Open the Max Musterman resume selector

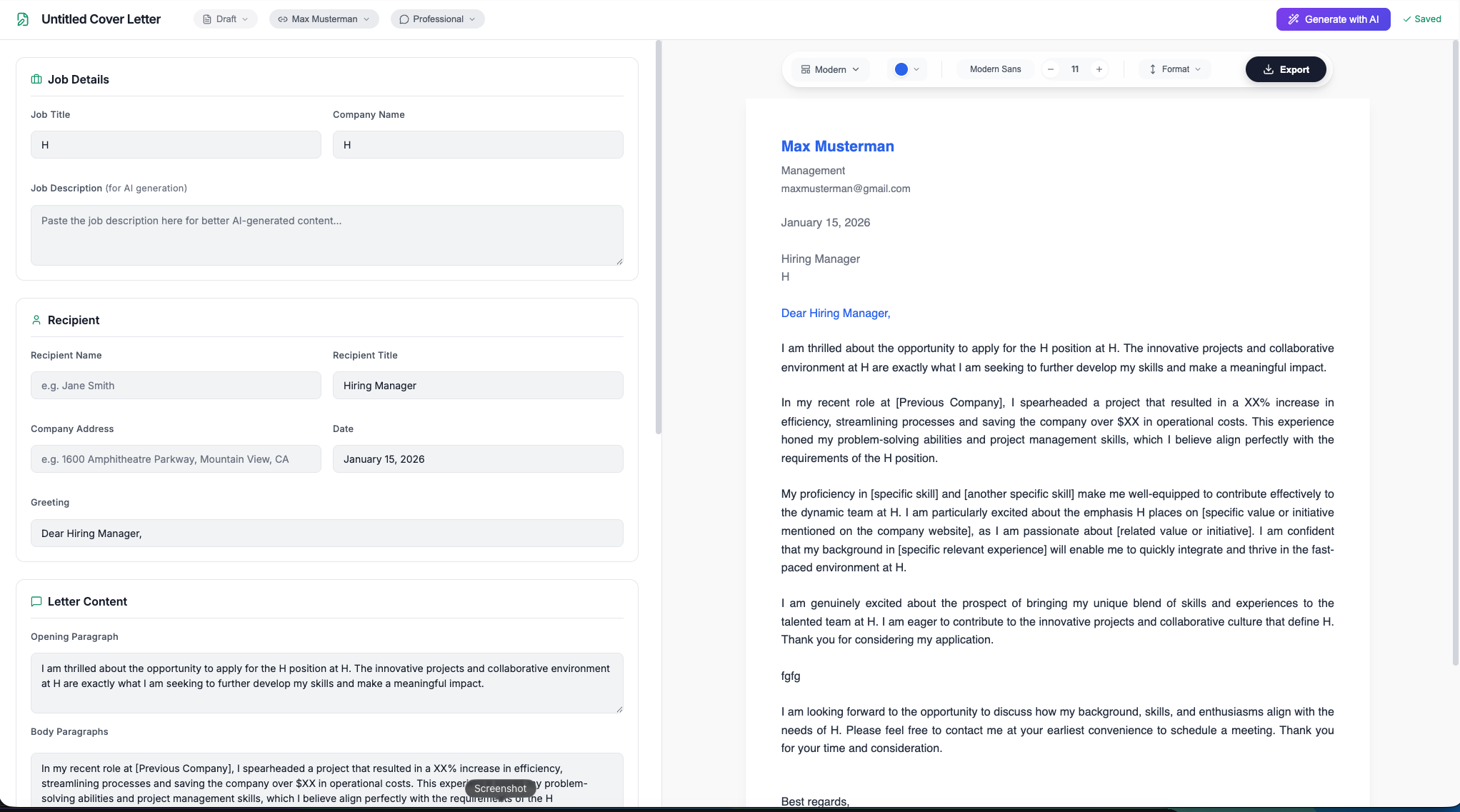(324, 19)
